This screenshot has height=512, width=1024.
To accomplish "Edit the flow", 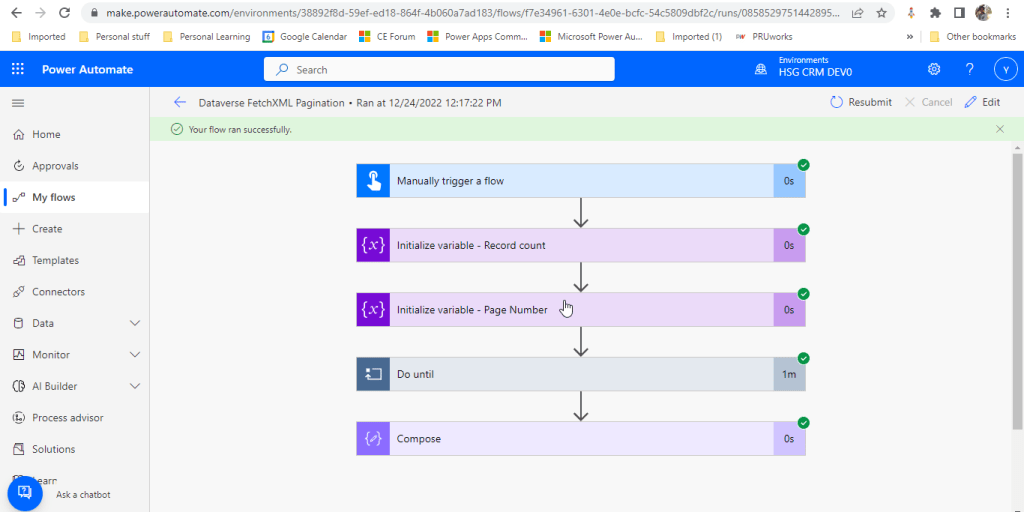I will pos(982,102).
